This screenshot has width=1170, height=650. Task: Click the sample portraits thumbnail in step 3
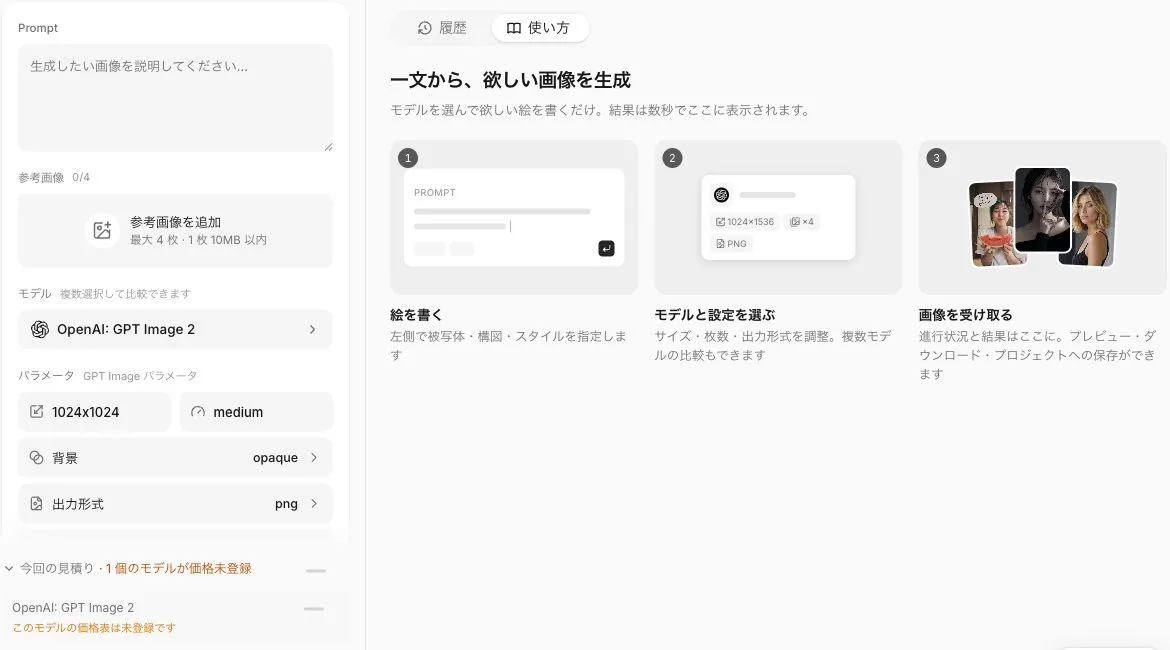pyautogui.click(x=1042, y=217)
